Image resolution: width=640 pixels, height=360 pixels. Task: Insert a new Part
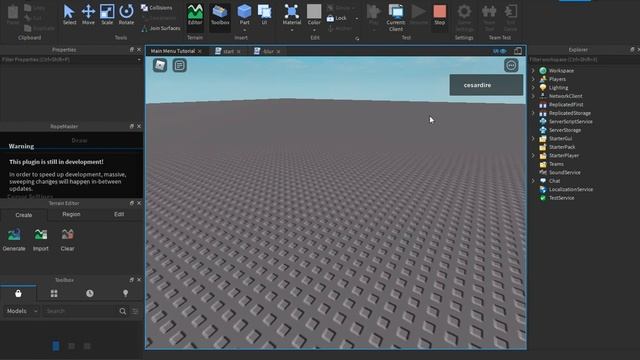pos(244,16)
